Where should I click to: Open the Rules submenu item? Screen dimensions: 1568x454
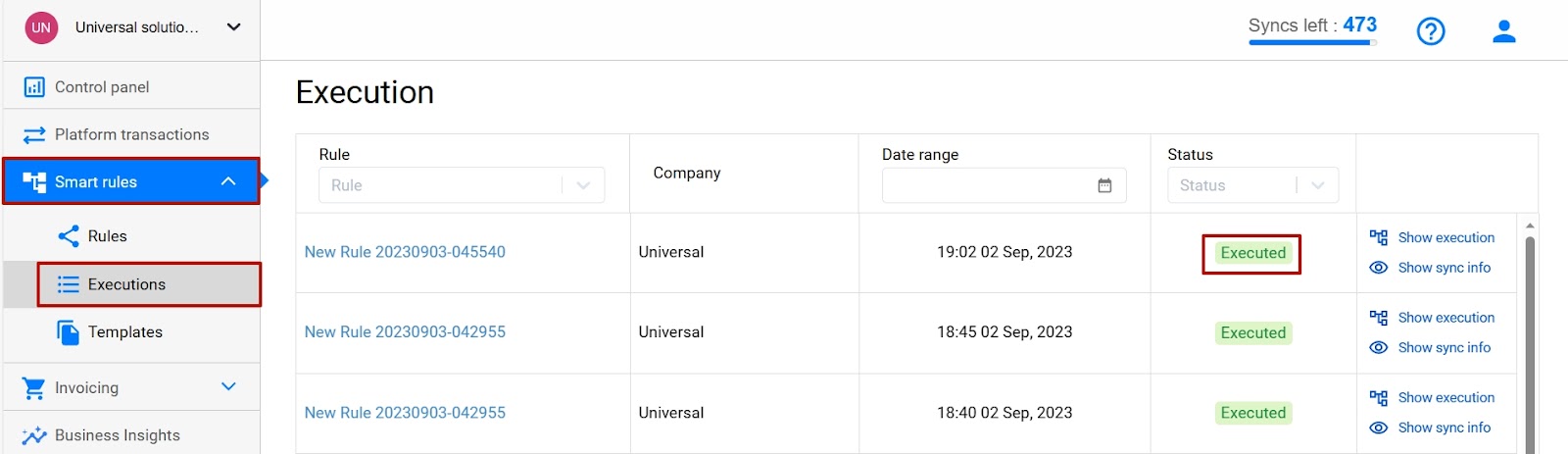pyautogui.click(x=107, y=236)
